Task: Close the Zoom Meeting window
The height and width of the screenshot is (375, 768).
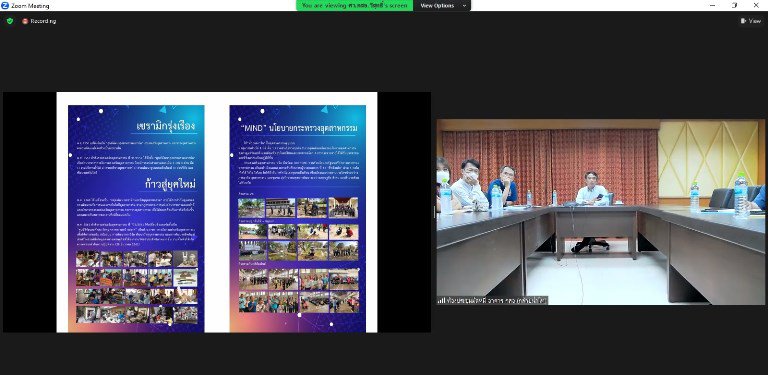Action: point(756,5)
